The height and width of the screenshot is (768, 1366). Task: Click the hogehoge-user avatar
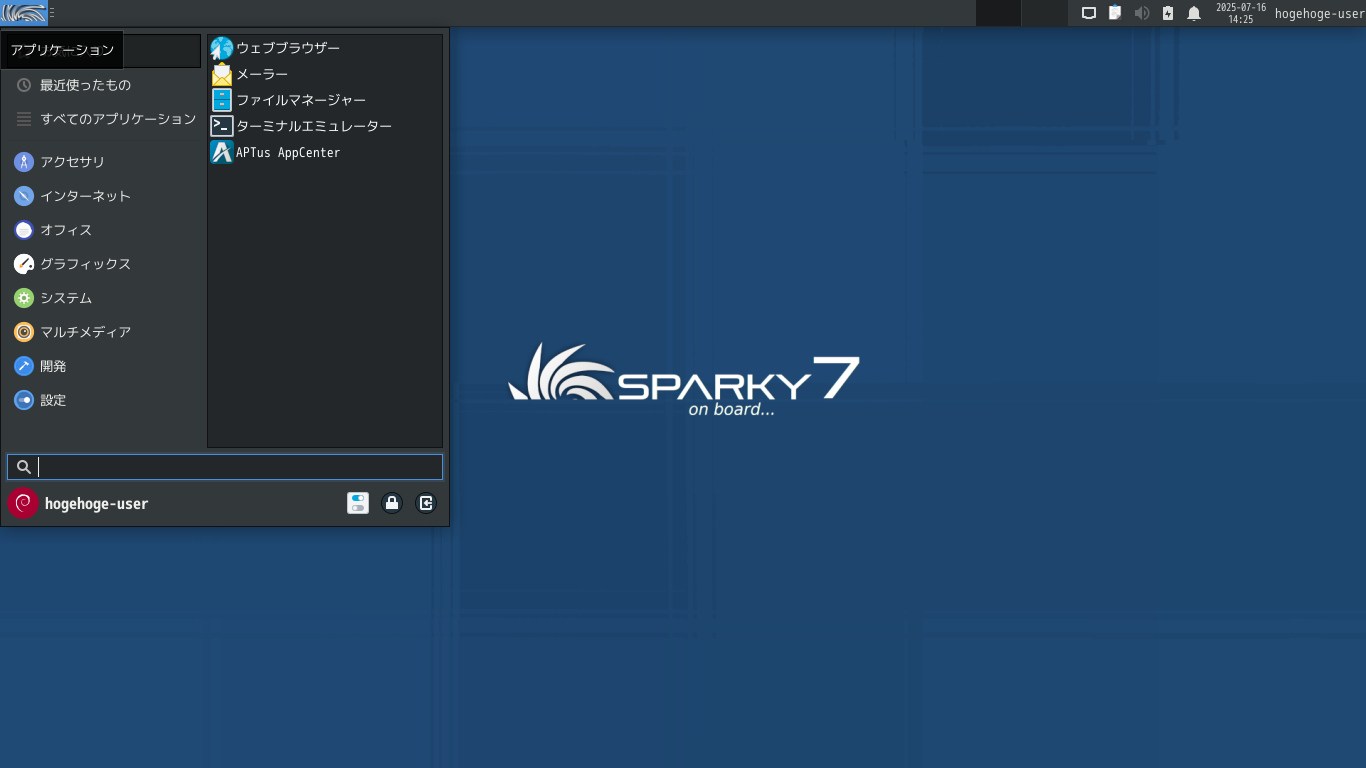tap(22, 503)
